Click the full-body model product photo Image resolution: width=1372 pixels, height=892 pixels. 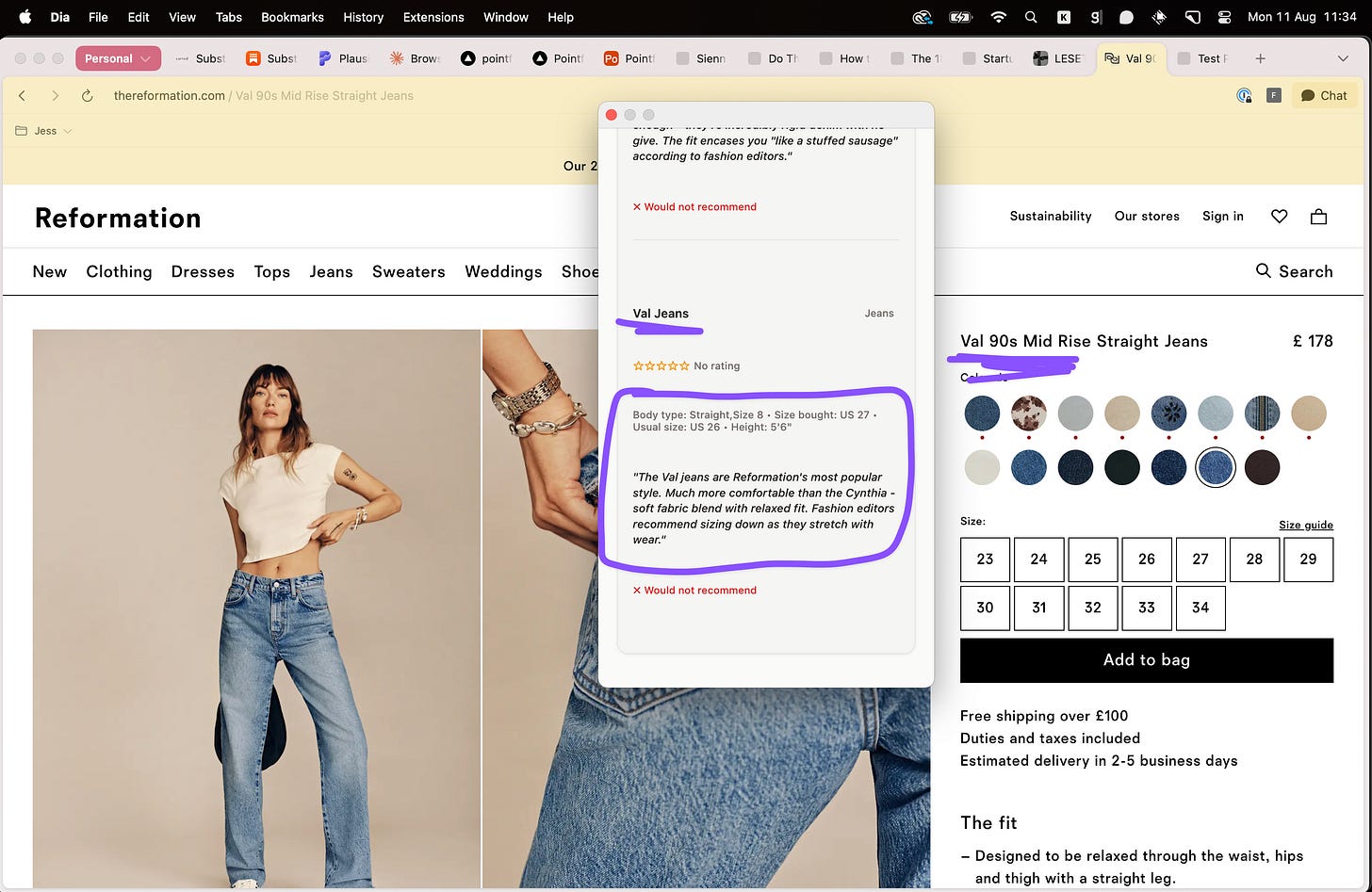pos(256,608)
